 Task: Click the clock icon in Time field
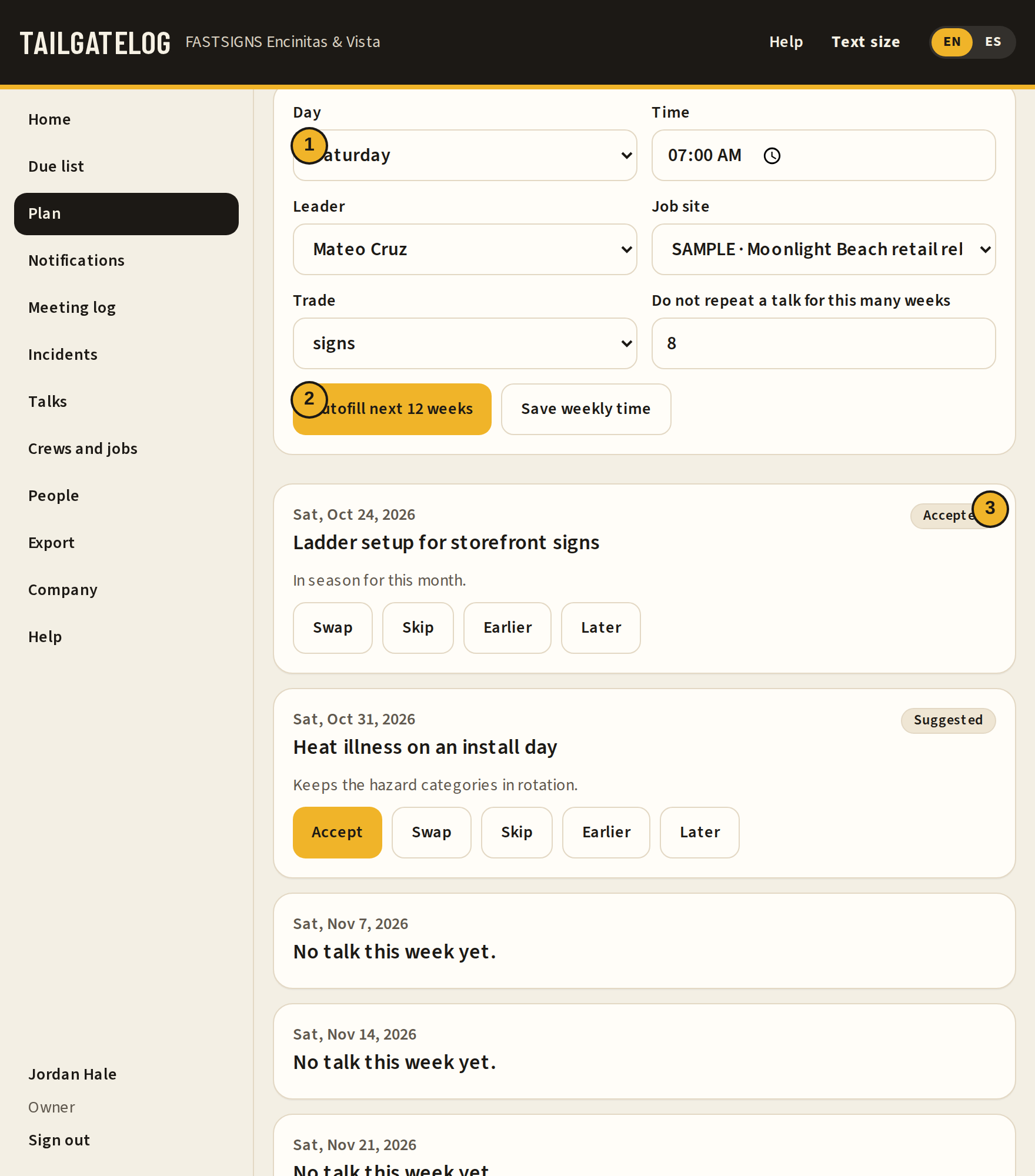click(x=772, y=156)
